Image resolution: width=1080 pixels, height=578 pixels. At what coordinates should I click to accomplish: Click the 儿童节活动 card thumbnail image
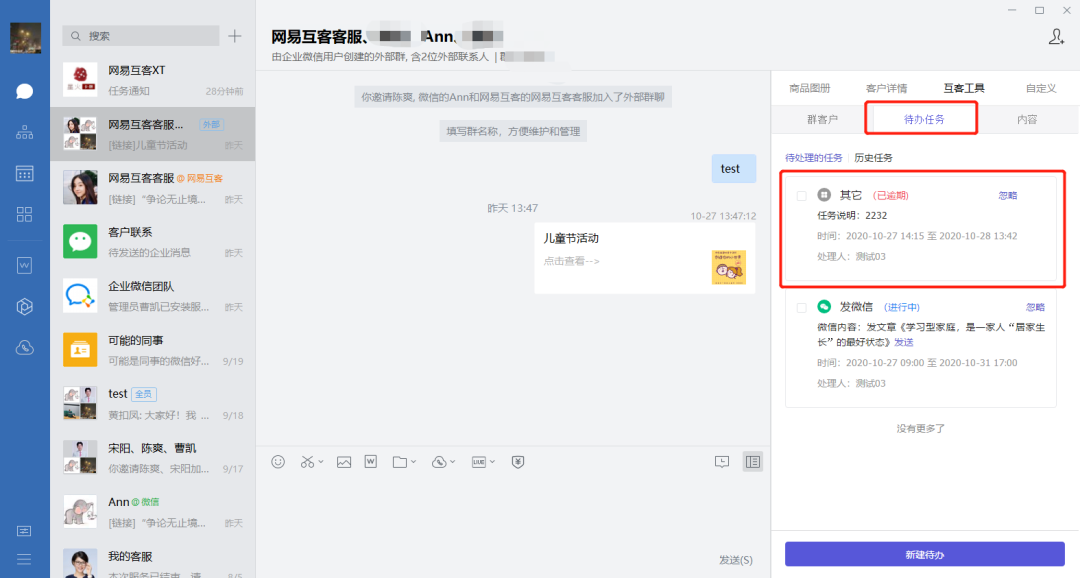coord(729,267)
